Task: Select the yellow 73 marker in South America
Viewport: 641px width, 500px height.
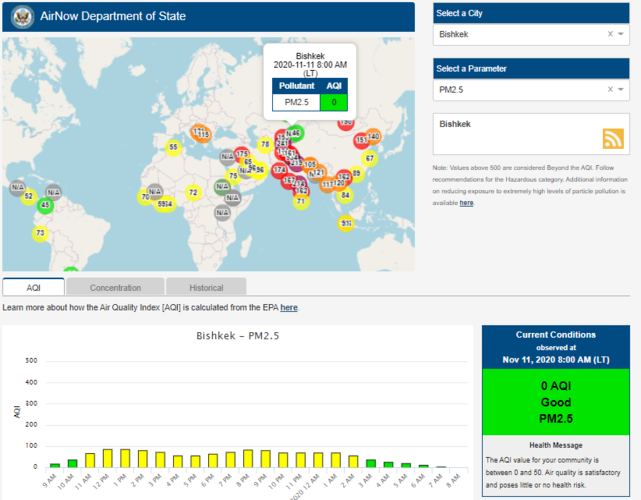Action: coord(40,234)
